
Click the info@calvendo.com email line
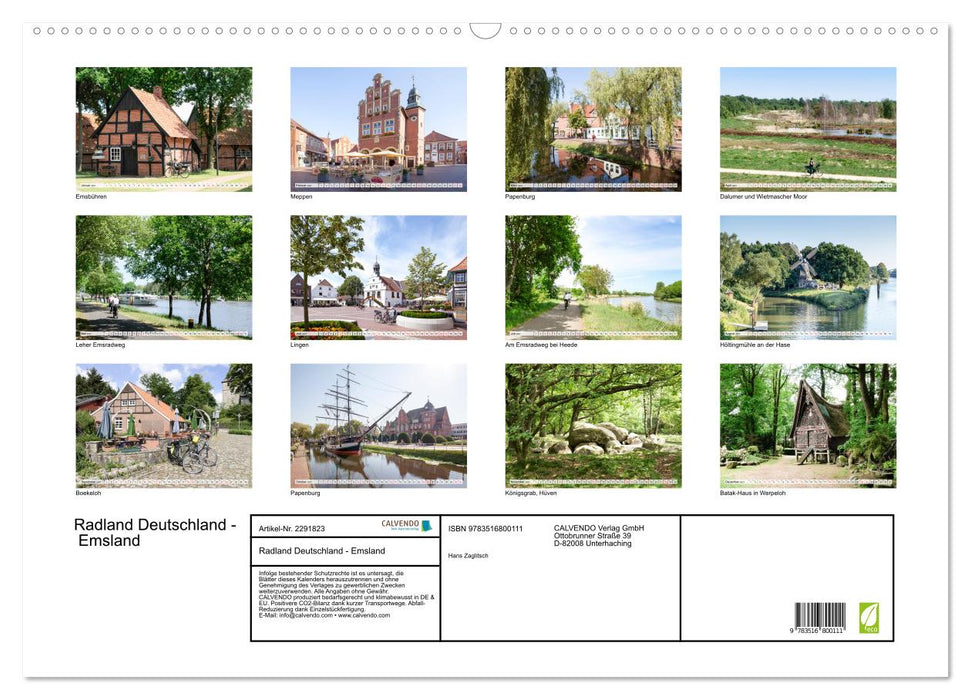324,615
